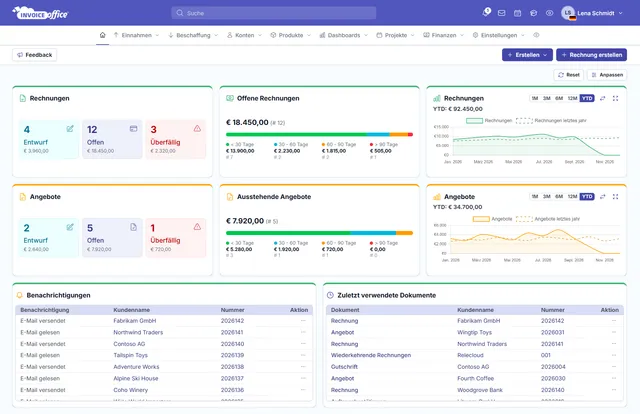Click Rechnung erstellen button

coord(591,55)
